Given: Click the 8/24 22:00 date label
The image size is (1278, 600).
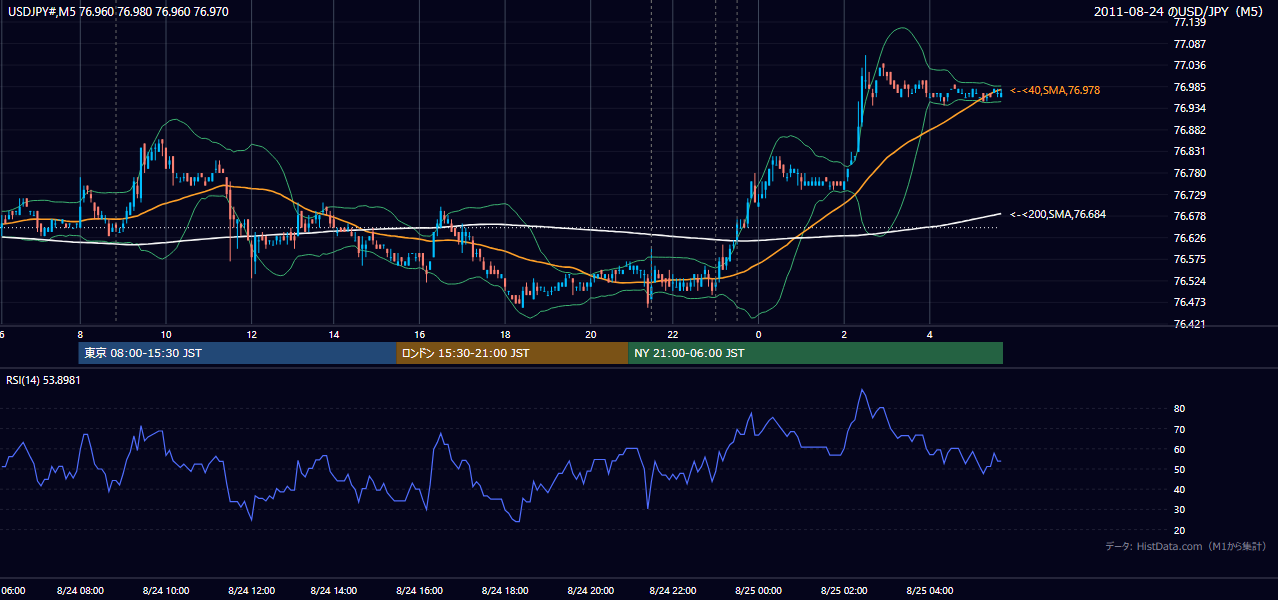Looking at the screenshot, I should (674, 590).
